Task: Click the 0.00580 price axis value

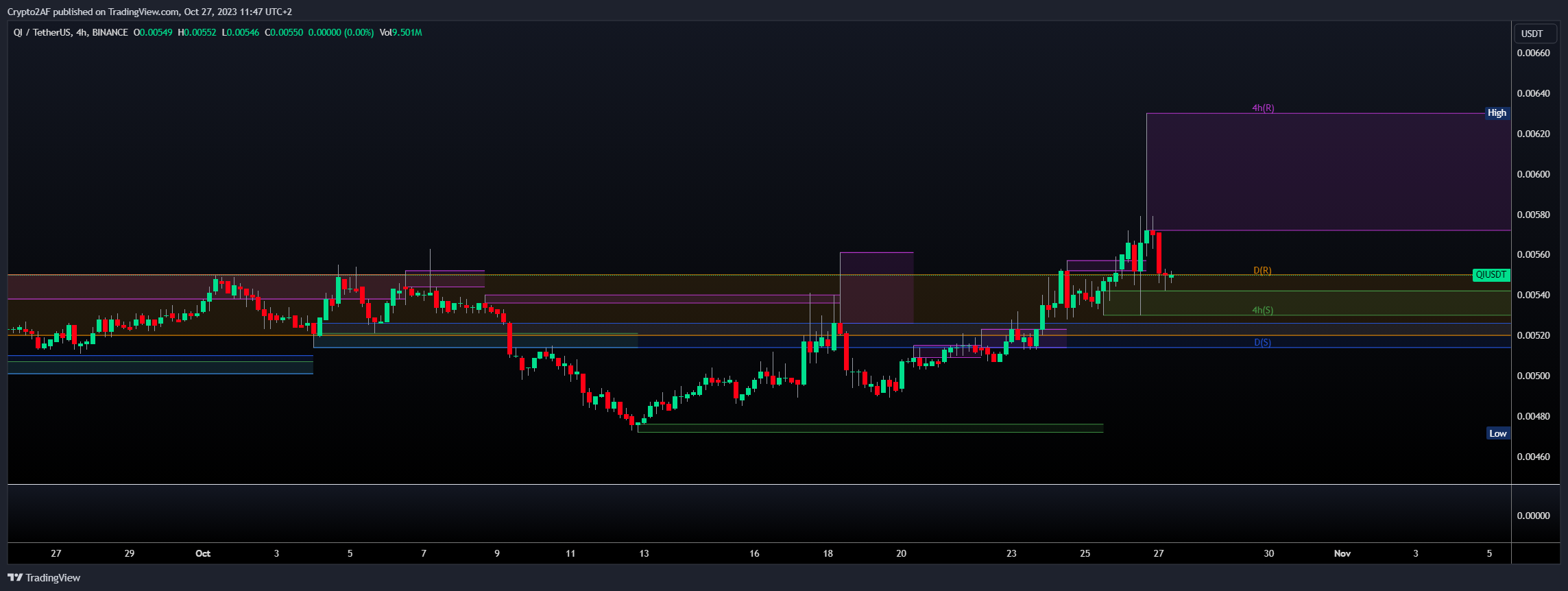Action: pos(1533,215)
